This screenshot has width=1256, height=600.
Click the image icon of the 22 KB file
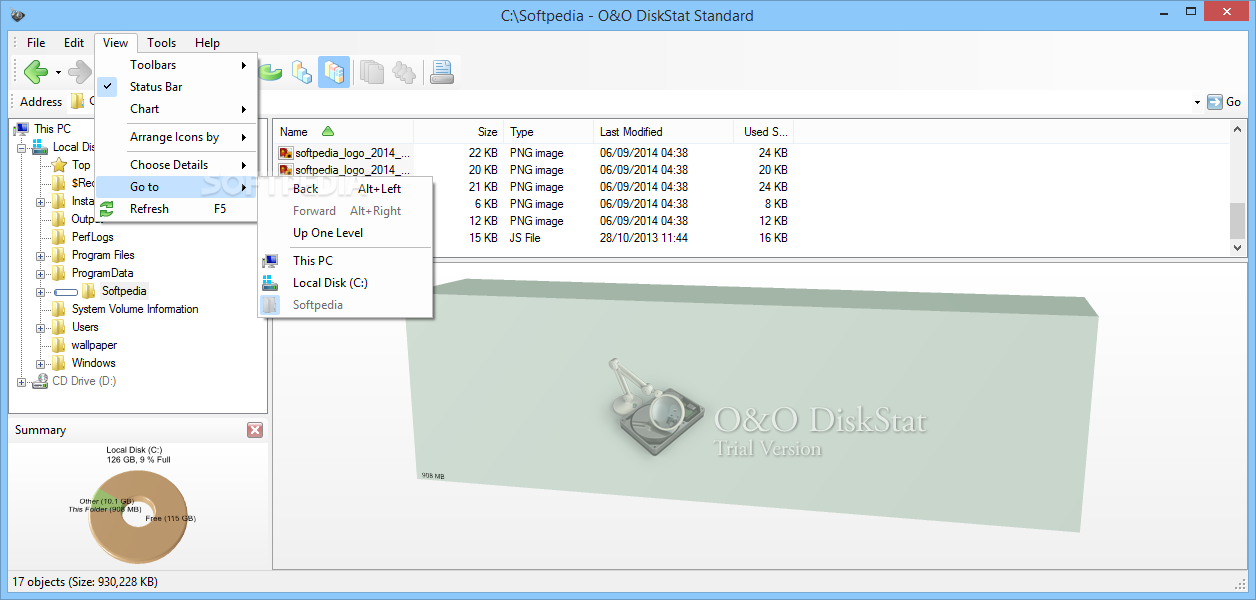pyautogui.click(x=286, y=153)
